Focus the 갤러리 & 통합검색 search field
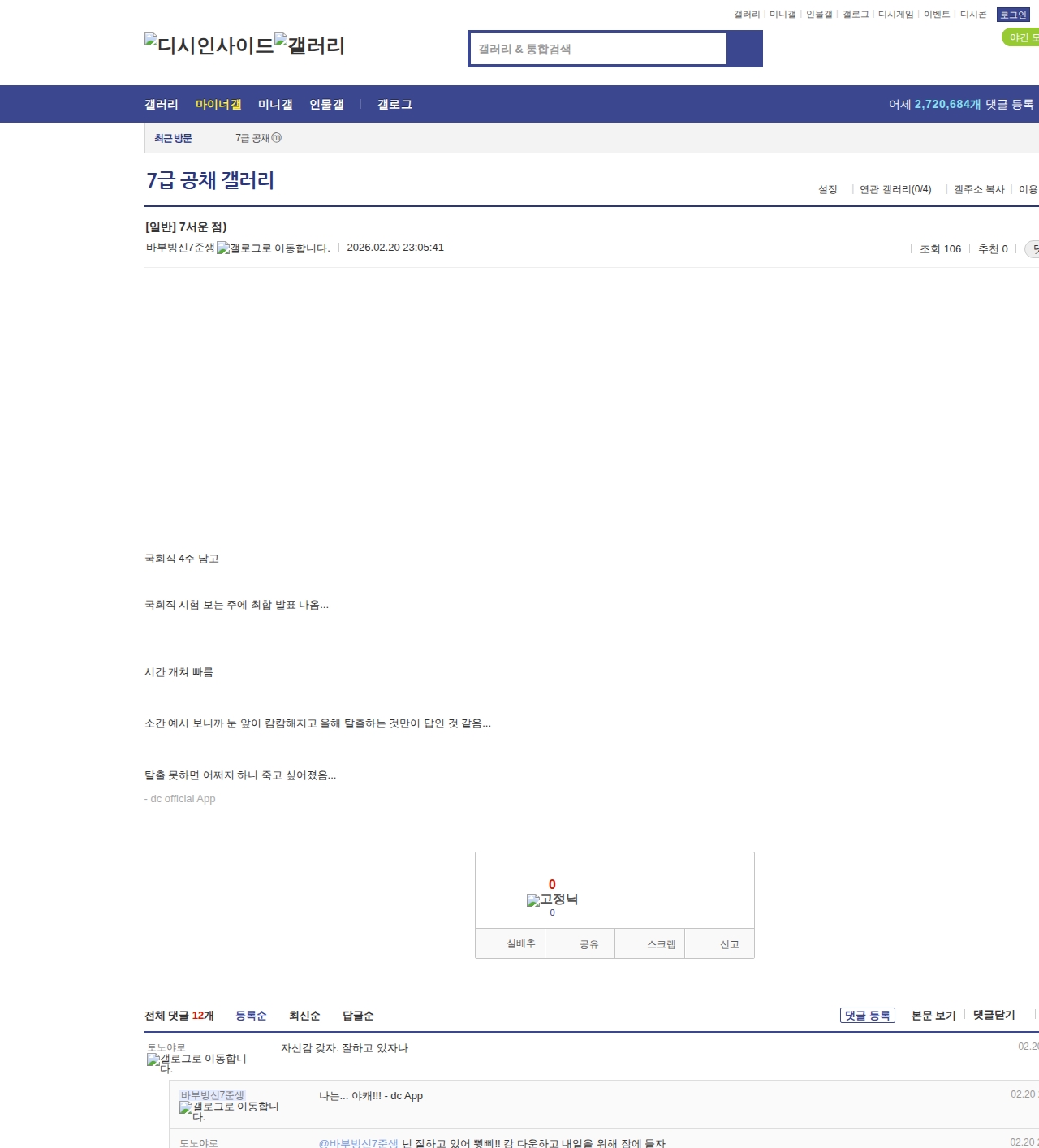Image resolution: width=1039 pixels, height=1148 pixels. click(599, 49)
